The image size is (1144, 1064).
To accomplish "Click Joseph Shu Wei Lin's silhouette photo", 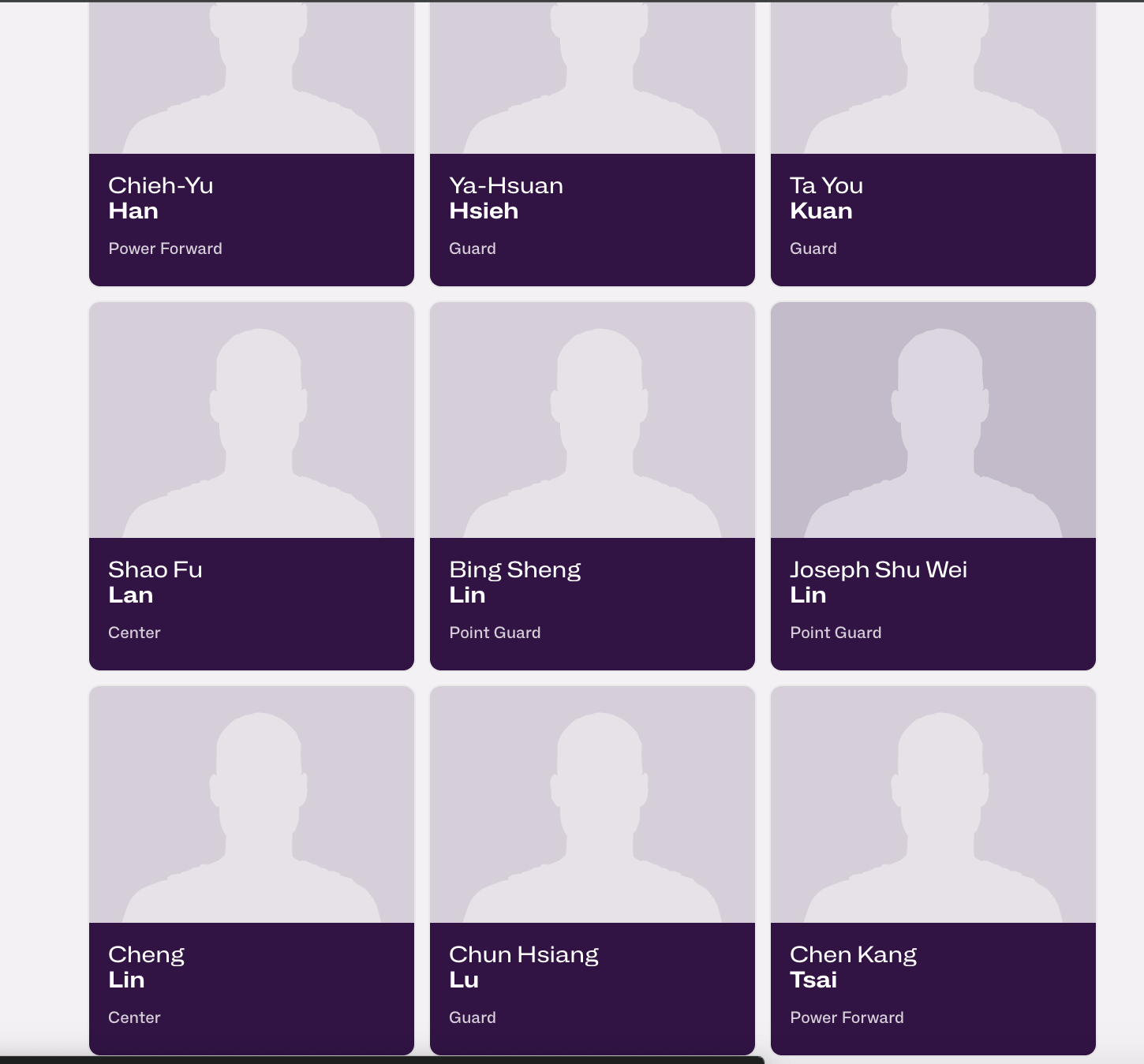I will [933, 420].
